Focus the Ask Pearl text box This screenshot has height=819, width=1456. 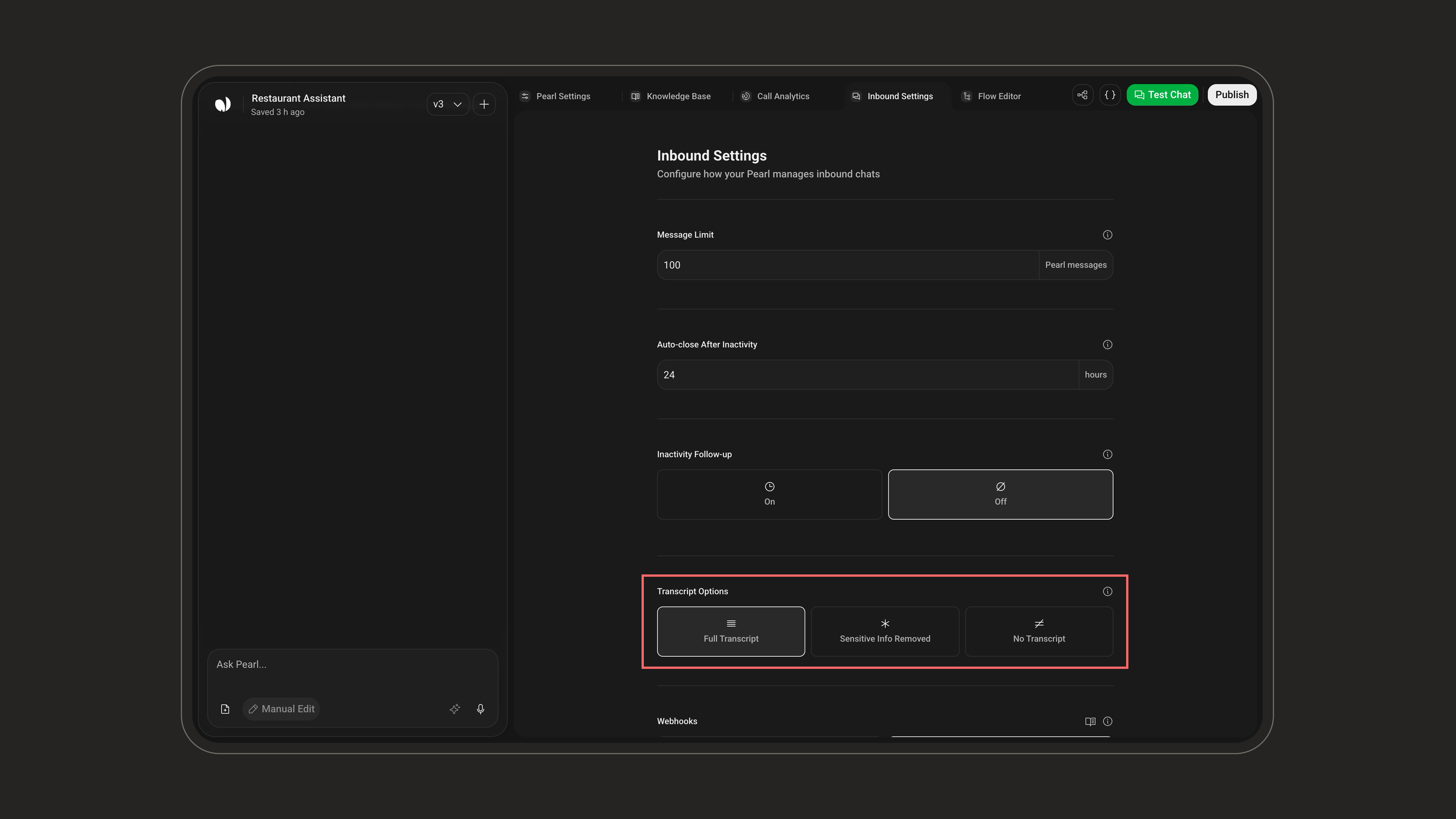(x=353, y=665)
